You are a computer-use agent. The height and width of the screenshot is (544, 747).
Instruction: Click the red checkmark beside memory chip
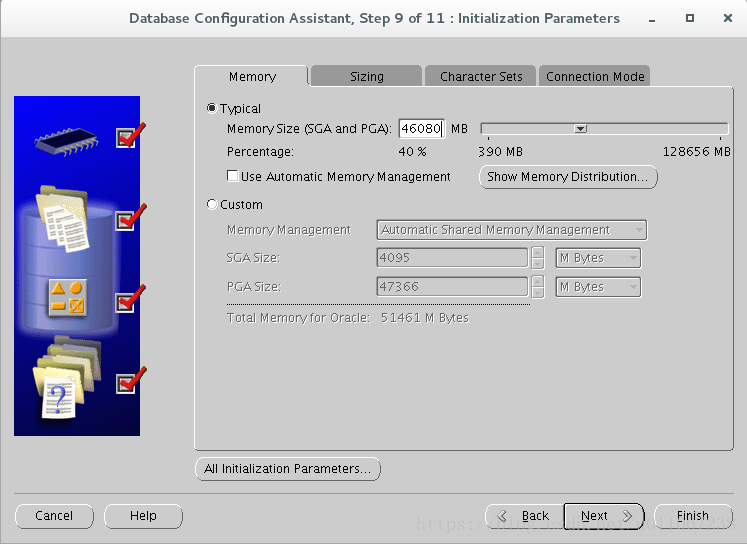click(x=131, y=136)
